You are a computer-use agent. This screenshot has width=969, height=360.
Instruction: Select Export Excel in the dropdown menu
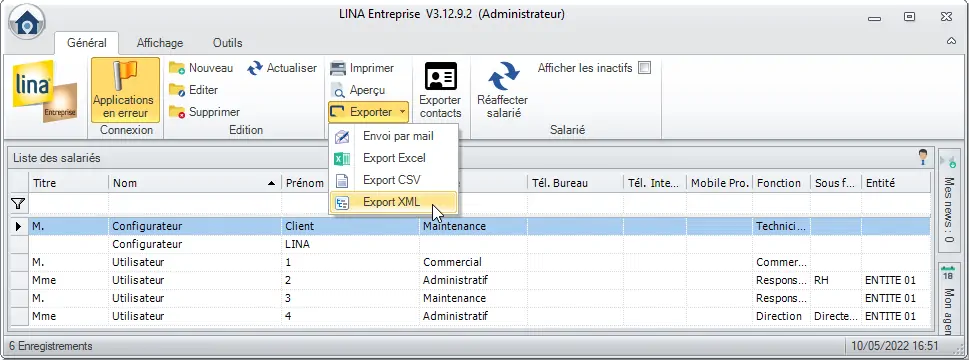point(393,158)
